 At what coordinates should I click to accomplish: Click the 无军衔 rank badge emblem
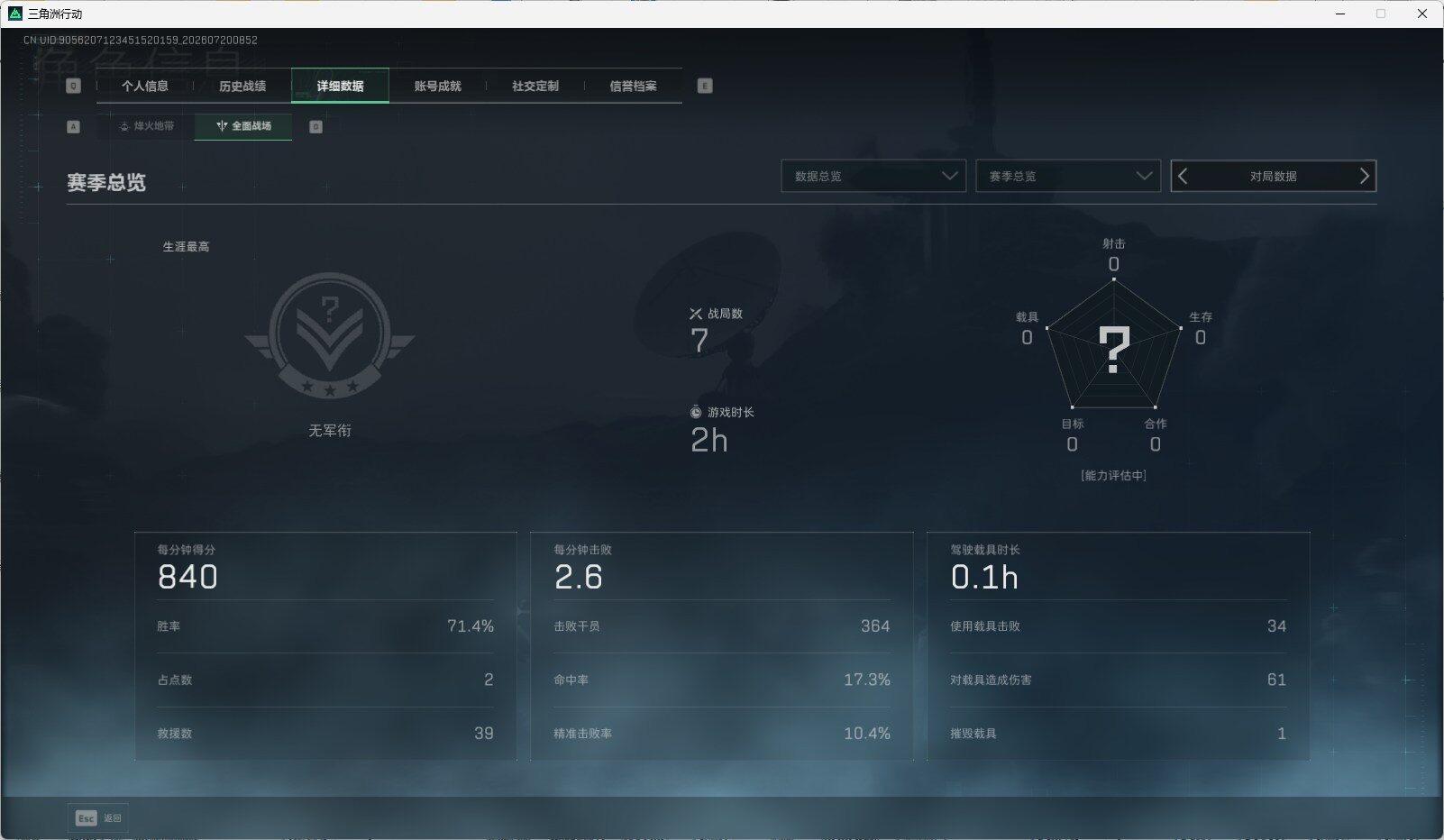[330, 335]
